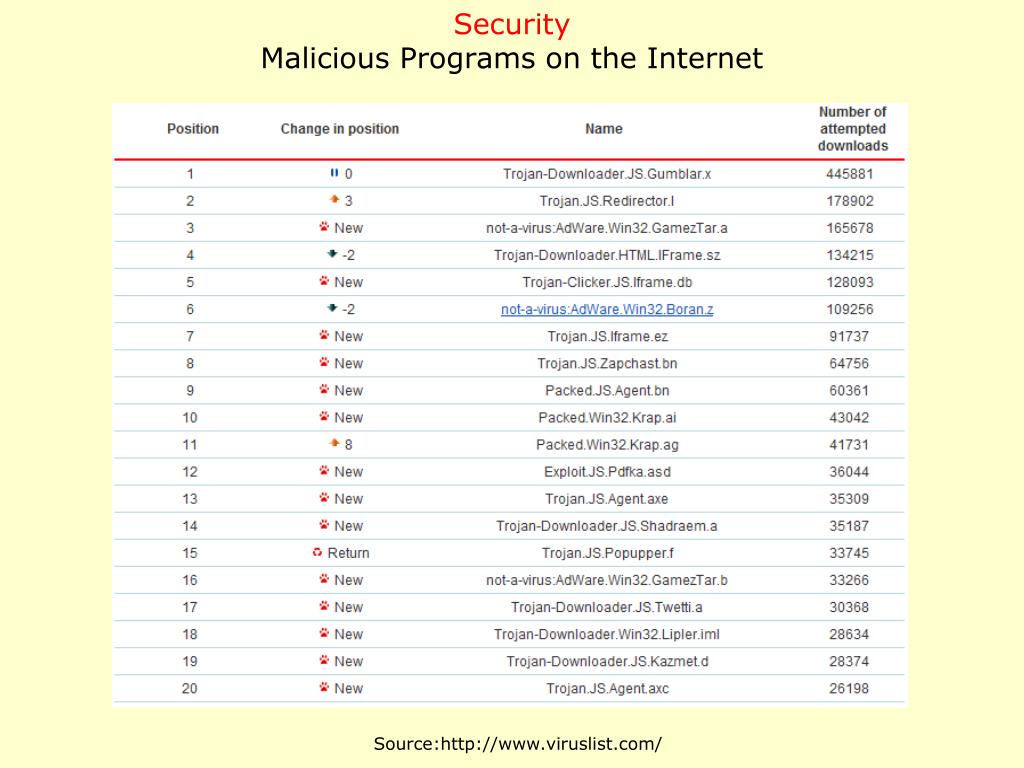Click the red New paw icon in row 3
This screenshot has height=768, width=1024.
click(x=324, y=227)
